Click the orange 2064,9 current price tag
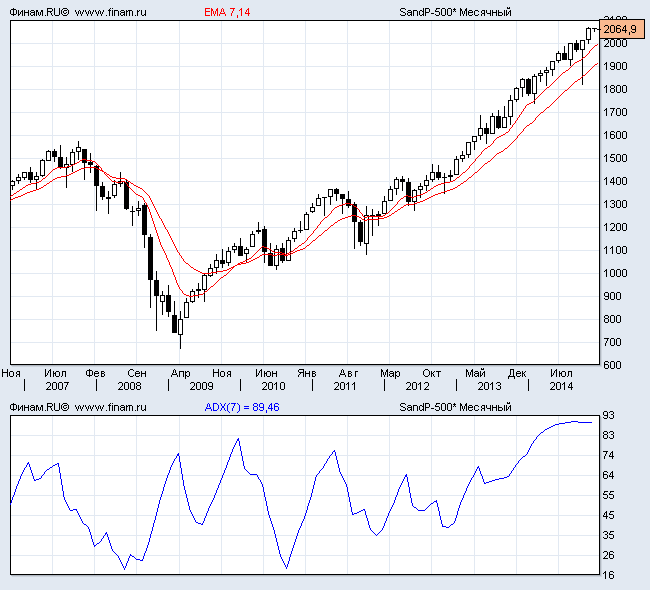Screen dimensions: 650x590 (620, 30)
